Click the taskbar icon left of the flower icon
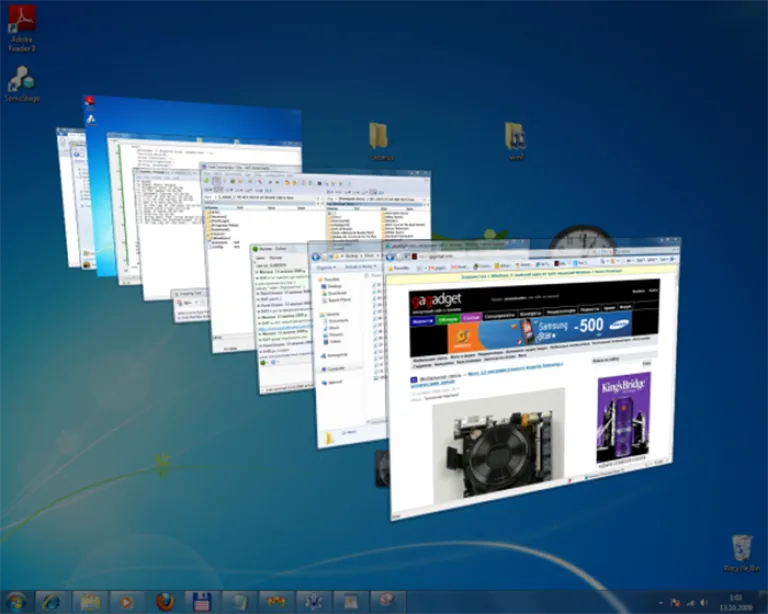 (276, 602)
